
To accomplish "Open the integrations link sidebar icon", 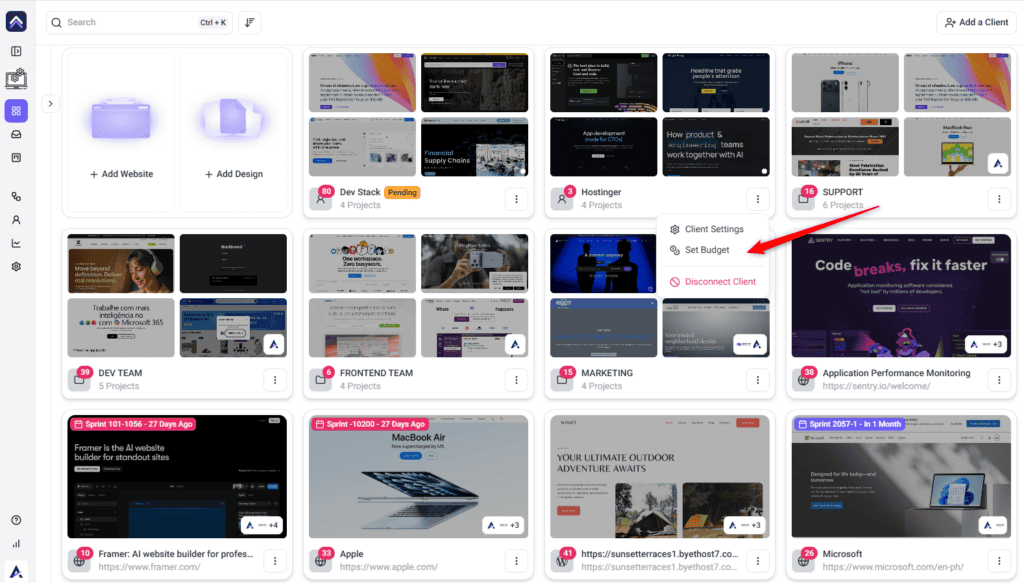I will [16, 197].
